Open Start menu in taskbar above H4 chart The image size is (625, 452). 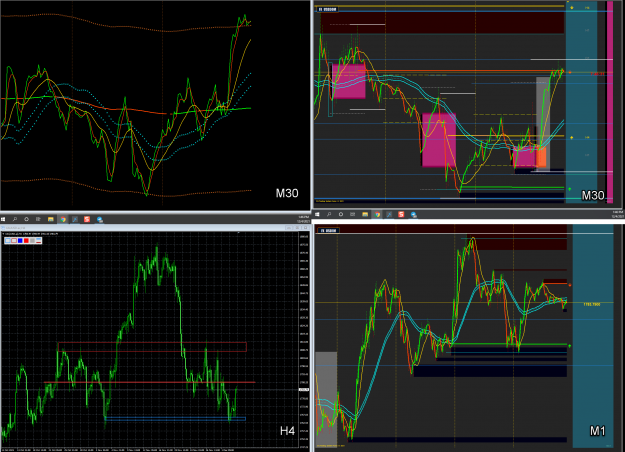[3, 219]
